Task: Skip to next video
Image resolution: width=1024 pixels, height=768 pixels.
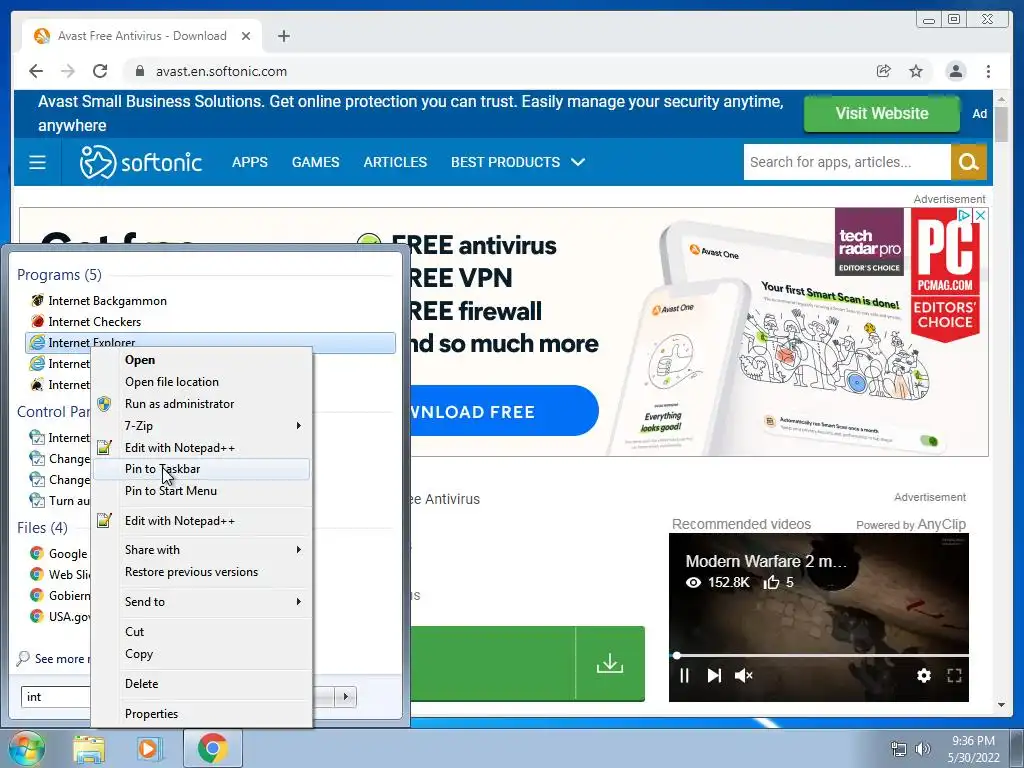Action: pyautogui.click(x=714, y=675)
